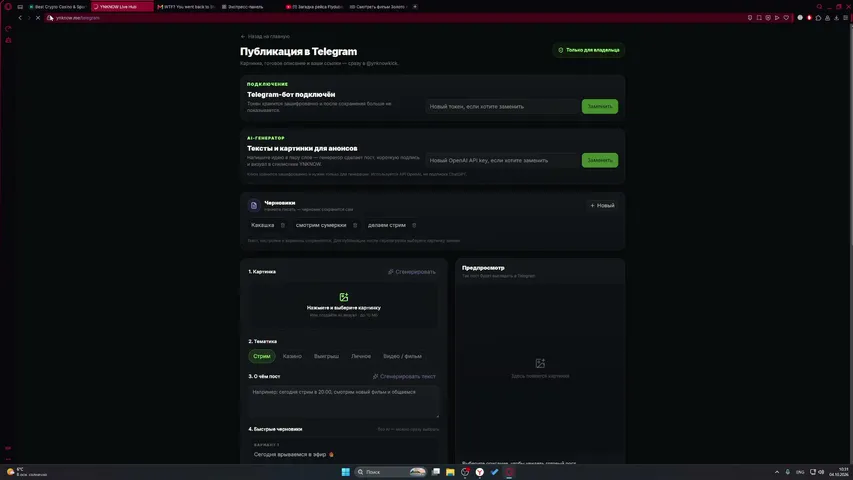Click the image upload icon
This screenshot has height=480, width=853.
pyautogui.click(x=344, y=297)
